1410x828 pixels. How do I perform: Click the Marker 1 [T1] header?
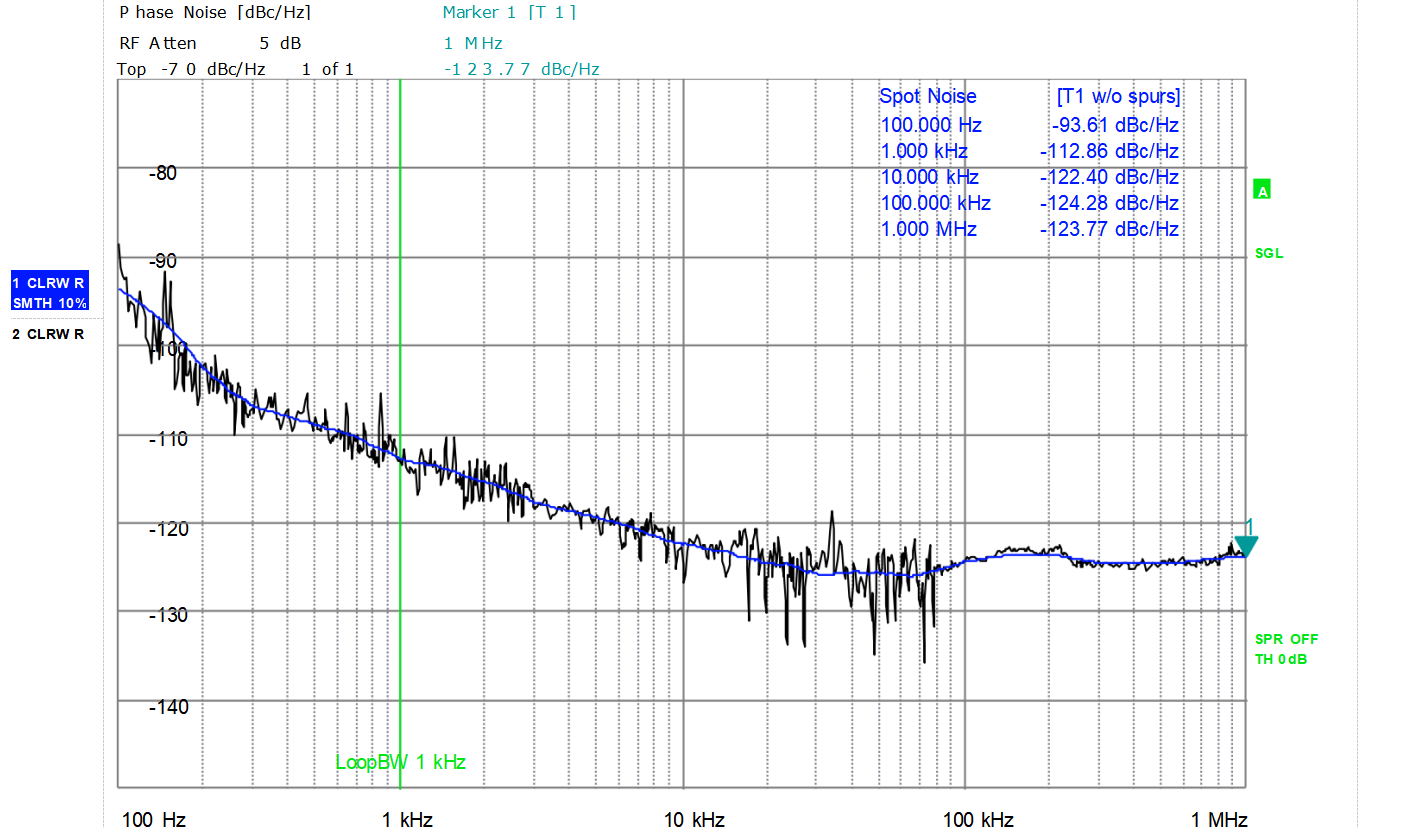(509, 13)
